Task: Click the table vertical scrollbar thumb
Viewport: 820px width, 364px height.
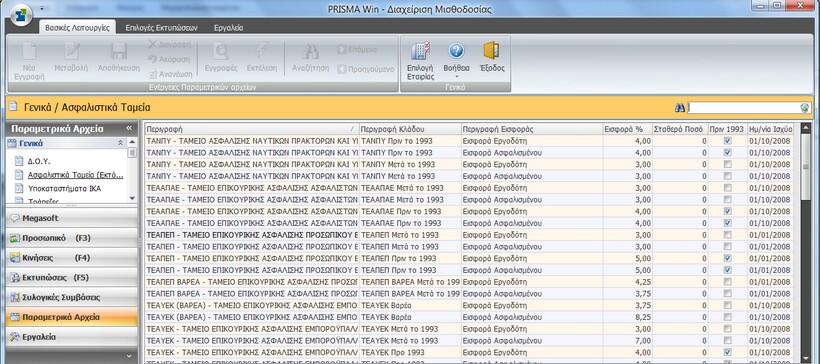Action: tap(806, 166)
